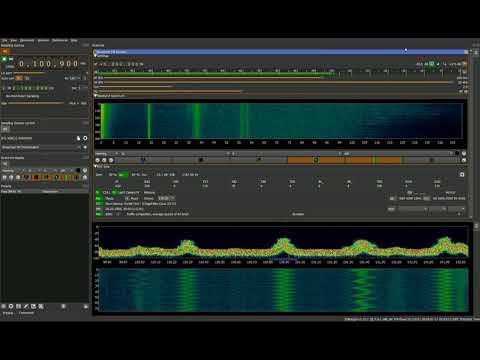Image resolution: width=480 pixels, height=360 pixels.
Task: Open the wide dropdown in RDS lower right
Action: pyautogui.click(x=413, y=209)
